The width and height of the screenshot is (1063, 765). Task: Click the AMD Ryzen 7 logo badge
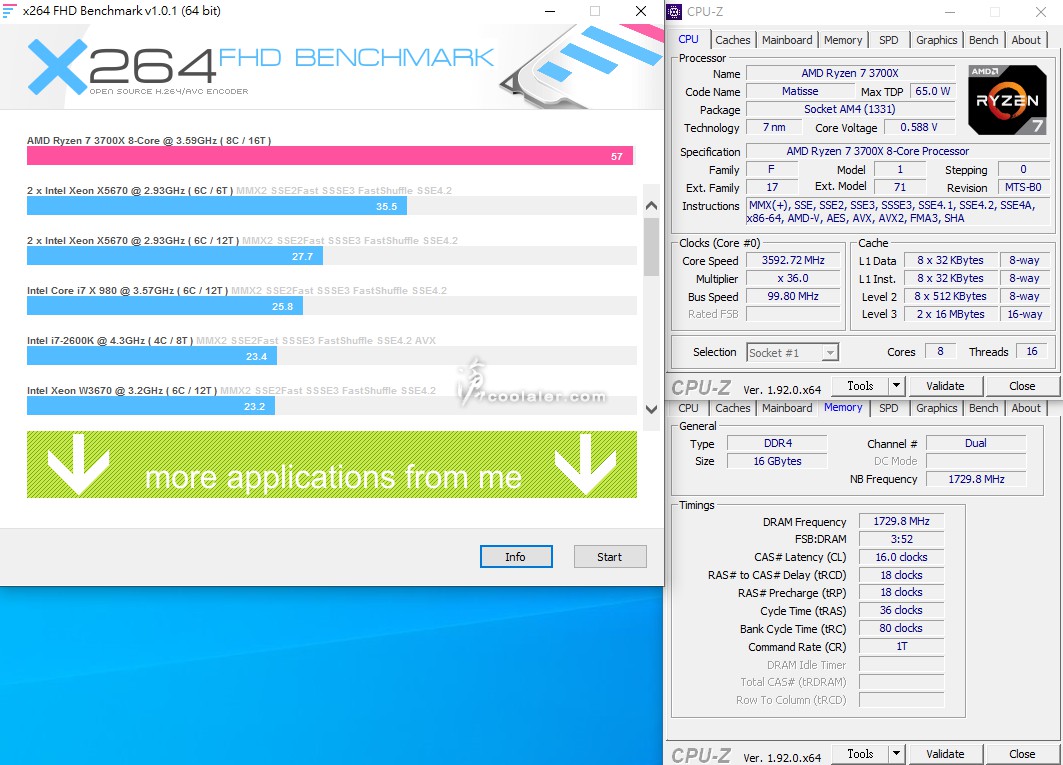coord(1007,100)
